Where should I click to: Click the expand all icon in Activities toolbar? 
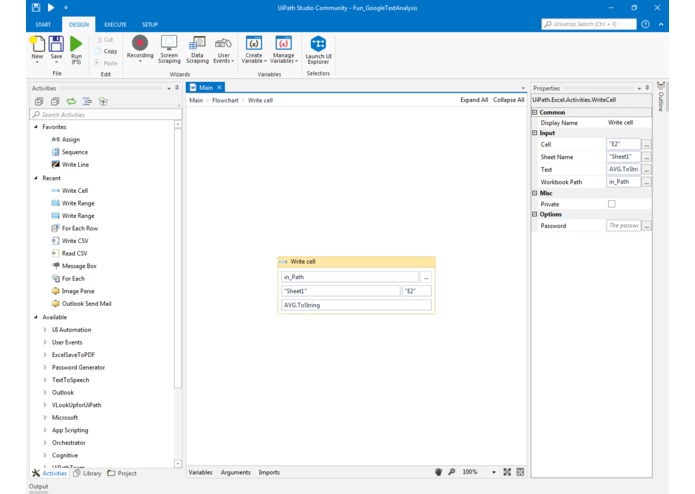coord(39,101)
